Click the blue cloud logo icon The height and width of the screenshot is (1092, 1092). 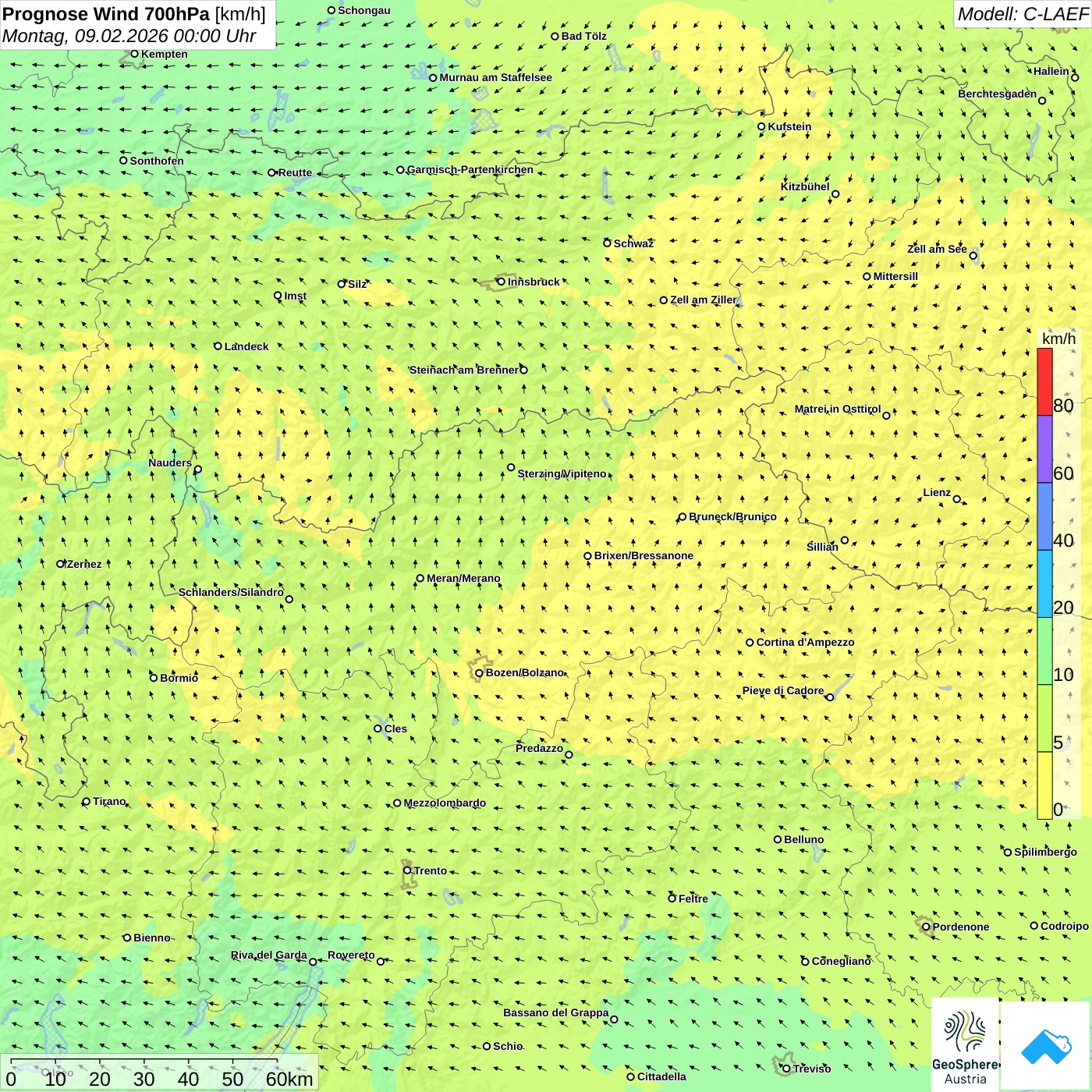1045,1046
